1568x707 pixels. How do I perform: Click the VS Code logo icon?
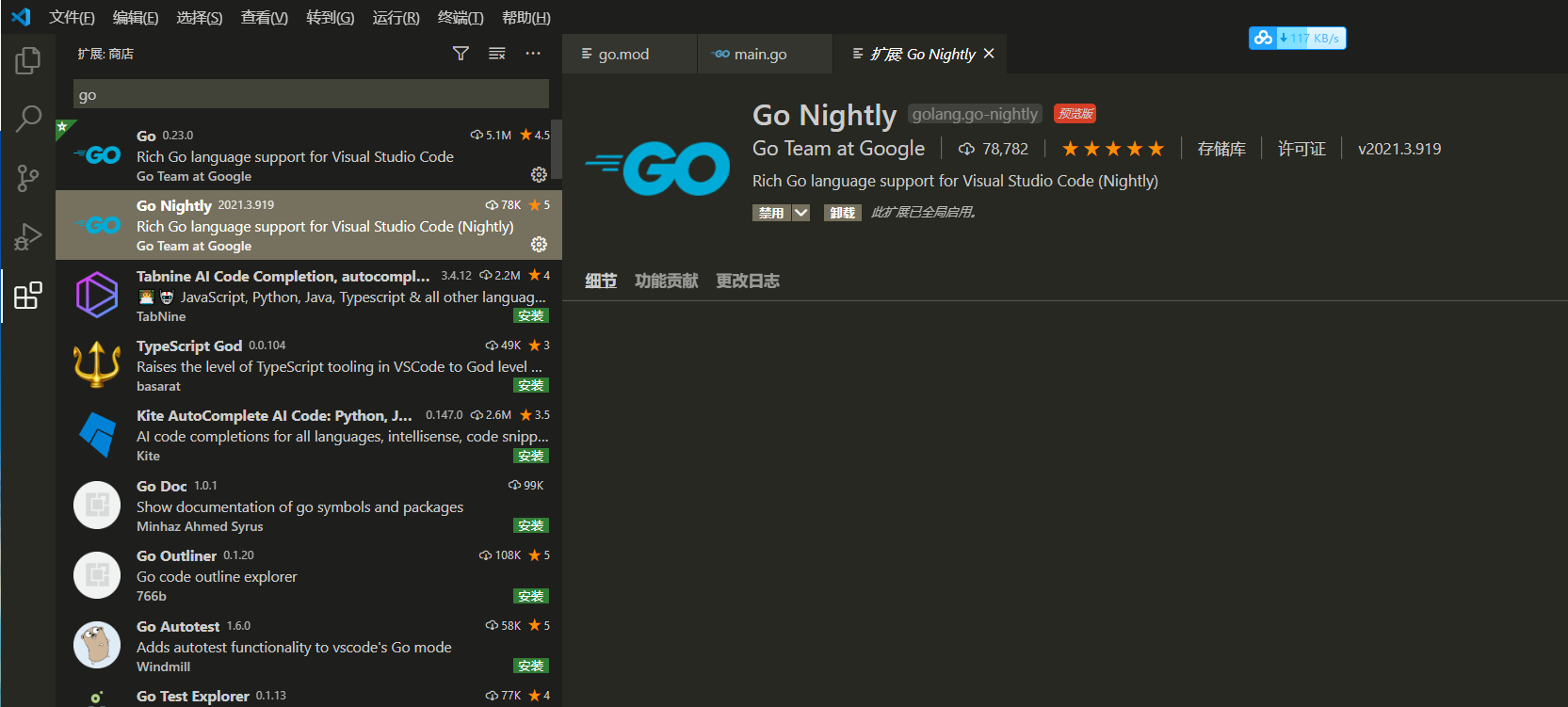click(x=21, y=17)
